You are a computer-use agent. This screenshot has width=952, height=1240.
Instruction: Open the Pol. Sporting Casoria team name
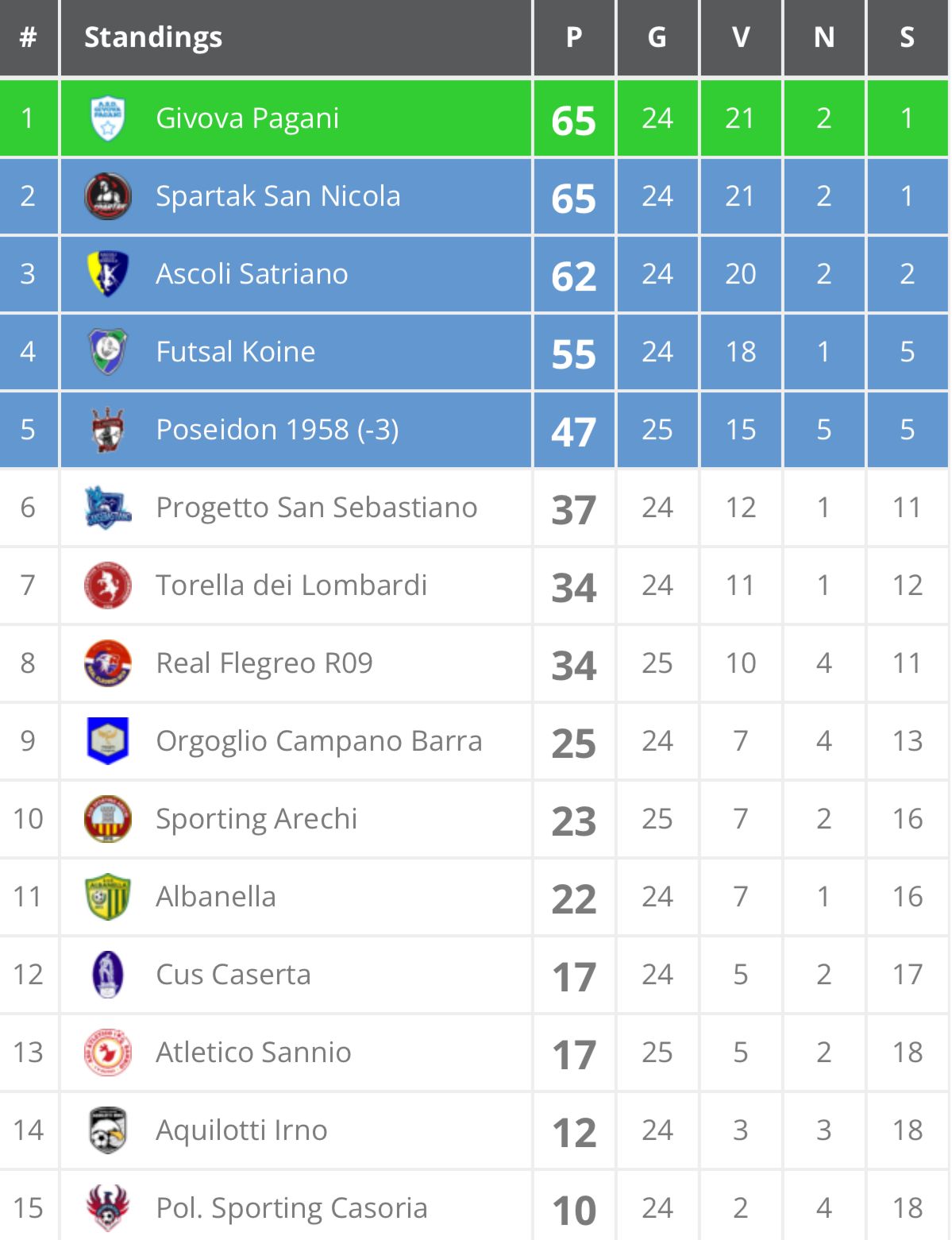click(x=291, y=1208)
